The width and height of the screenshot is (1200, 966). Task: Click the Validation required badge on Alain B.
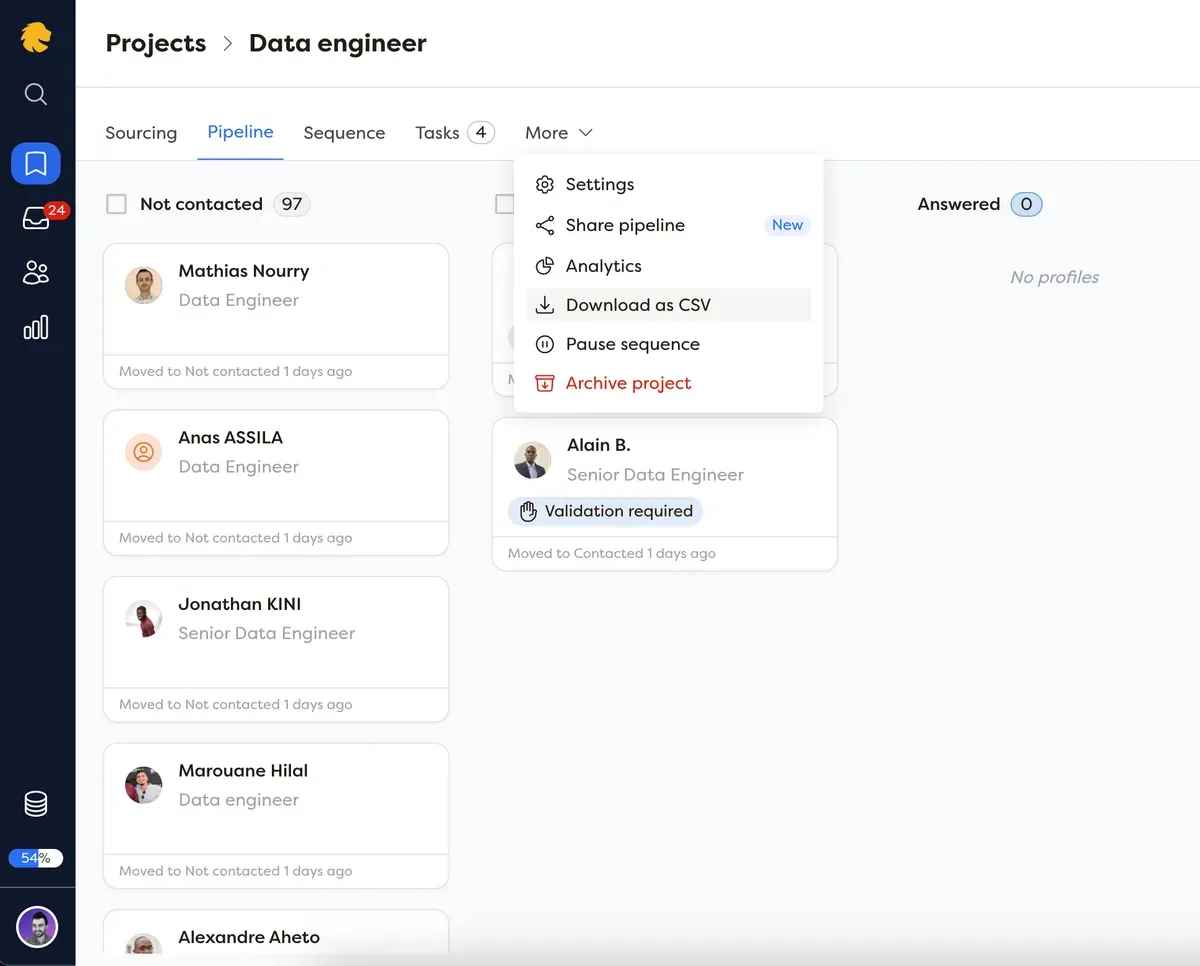point(606,511)
